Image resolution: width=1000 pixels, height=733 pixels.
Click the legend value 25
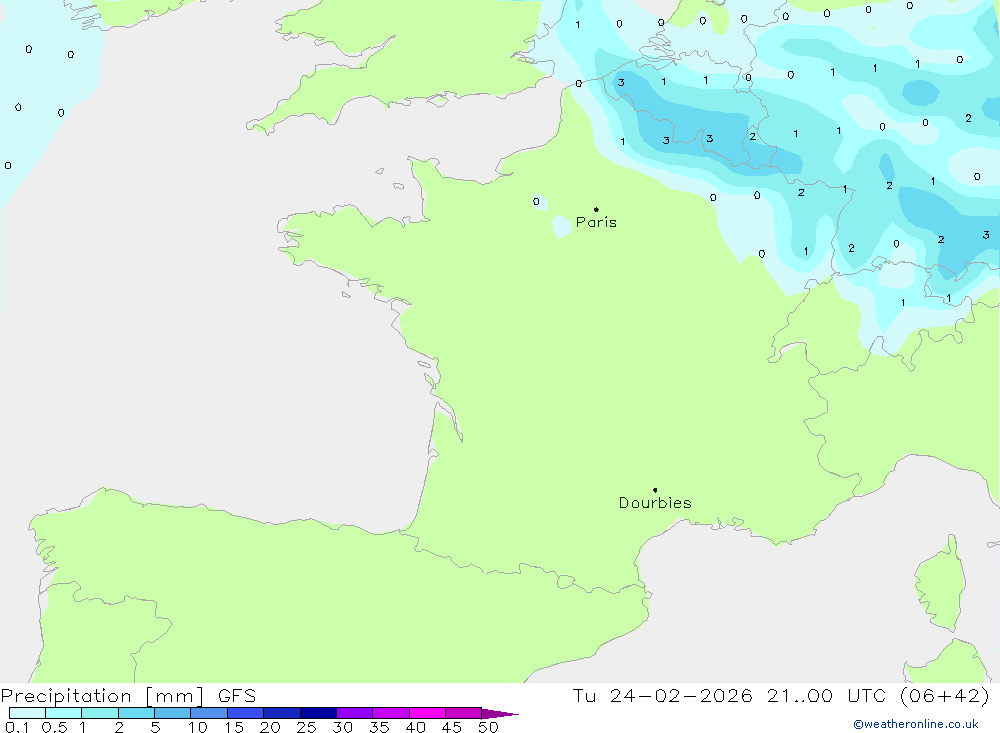tap(306, 727)
